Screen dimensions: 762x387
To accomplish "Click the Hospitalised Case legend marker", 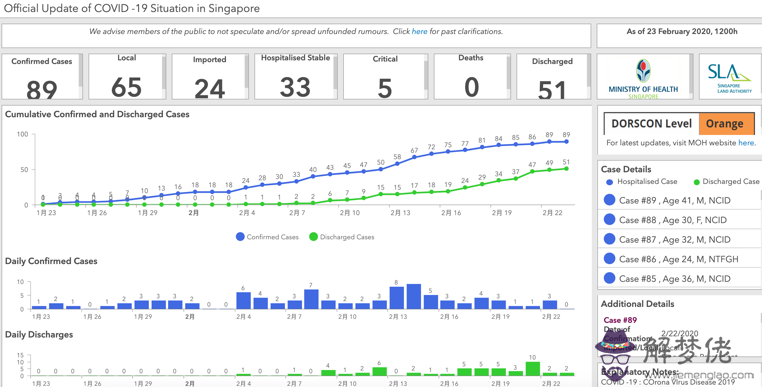I will pos(609,182).
